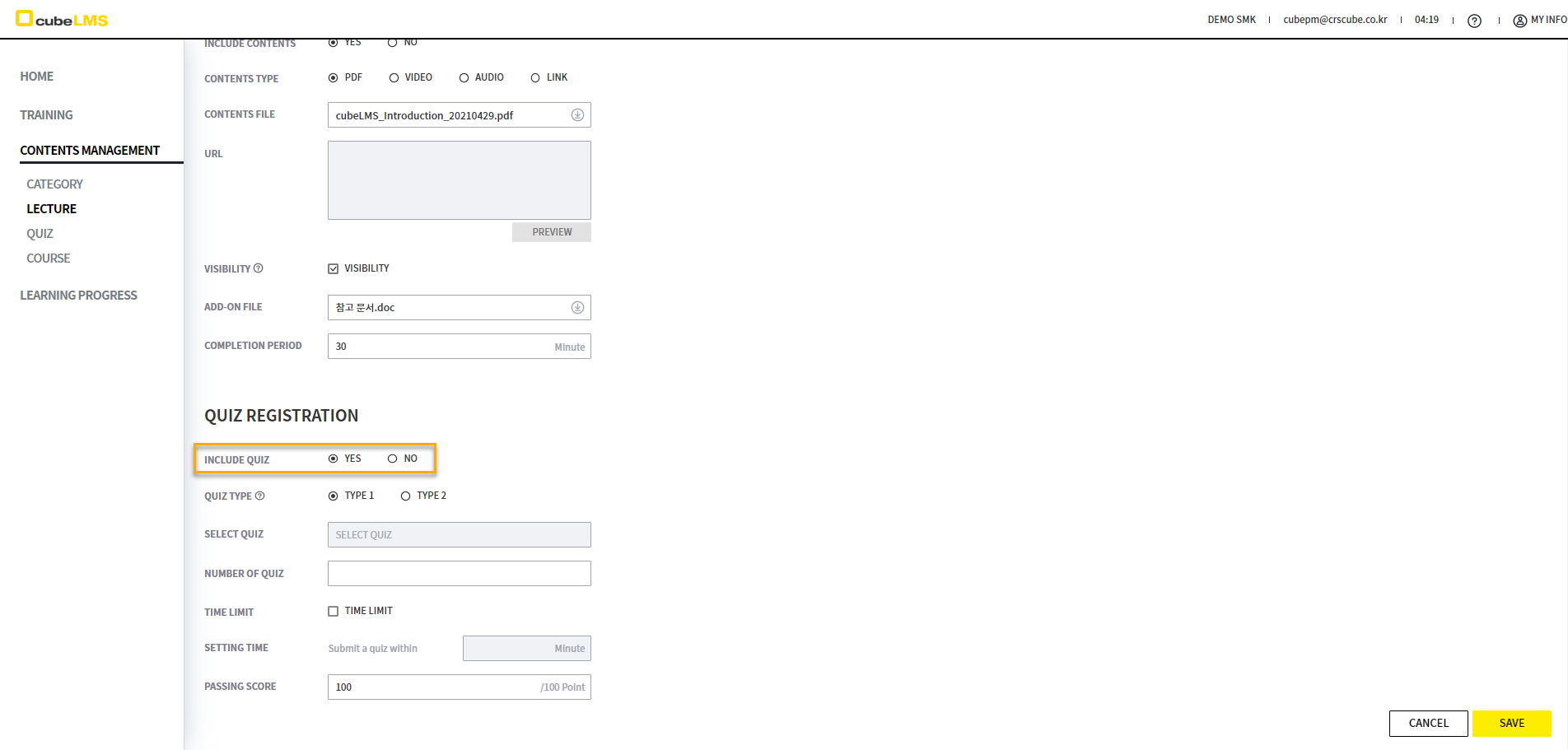Click the cubeLMS logo icon
Image resolution: width=1568 pixels, height=750 pixels.
point(24,18)
